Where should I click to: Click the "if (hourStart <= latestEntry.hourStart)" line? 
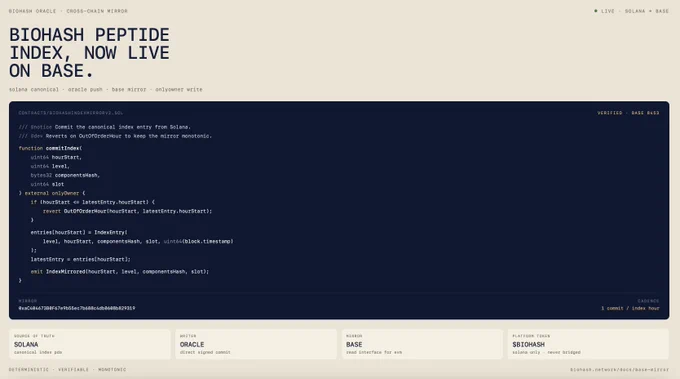click(92, 202)
